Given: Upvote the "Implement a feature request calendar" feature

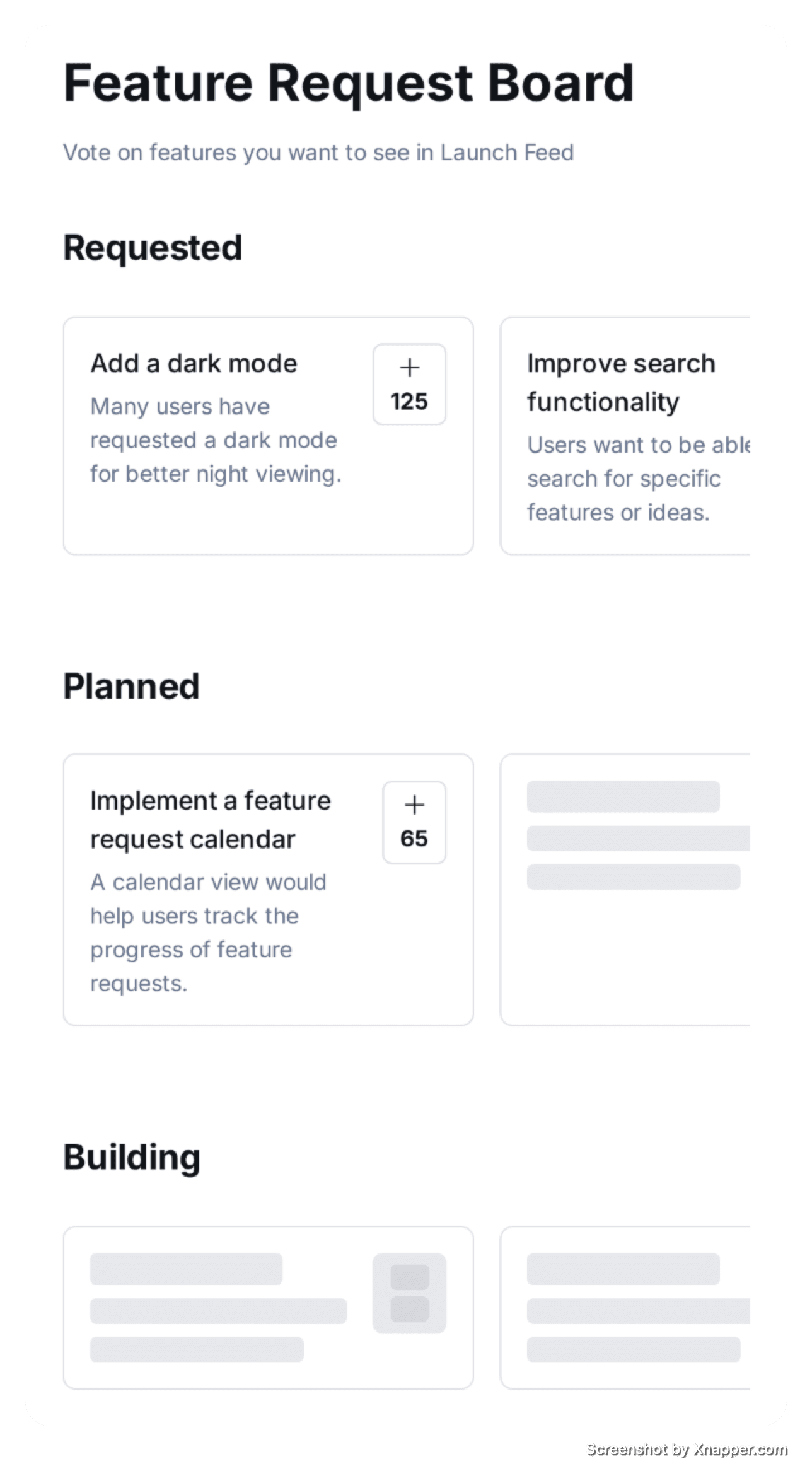Looking at the screenshot, I should pos(414,822).
